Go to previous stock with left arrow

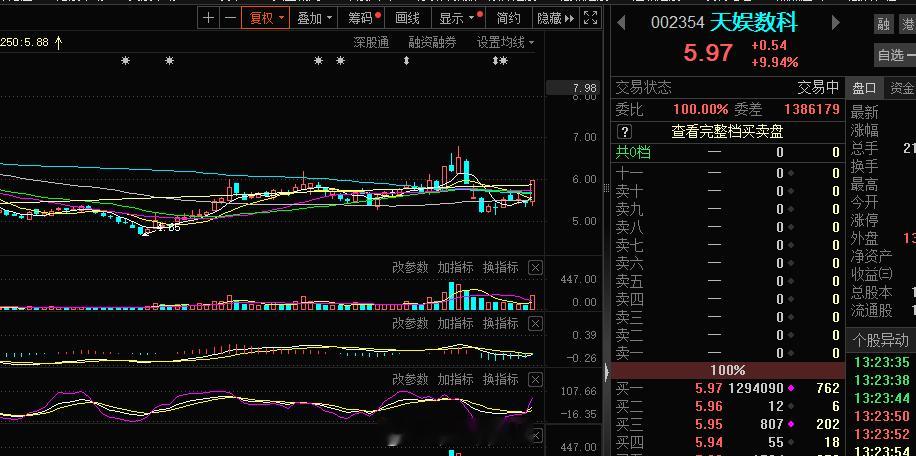tap(621, 23)
